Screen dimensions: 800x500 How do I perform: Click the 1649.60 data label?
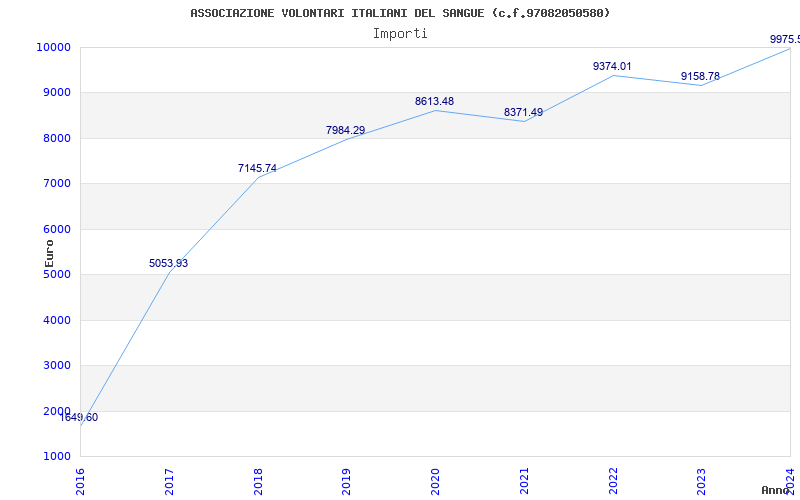pos(79,417)
